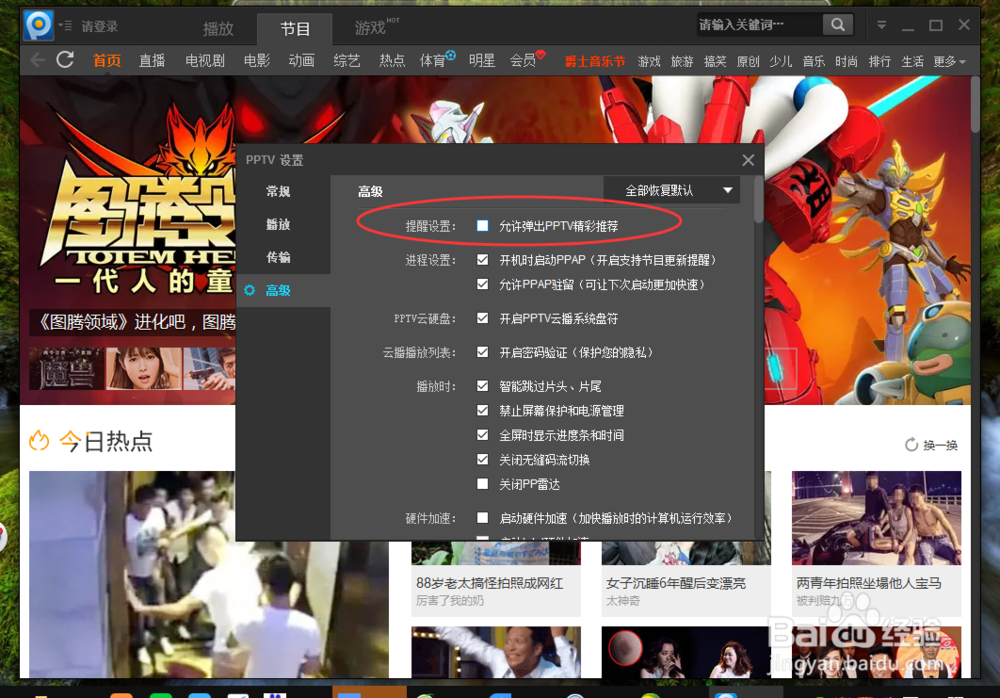Click the 今日热点 flame icon

(x=38, y=440)
